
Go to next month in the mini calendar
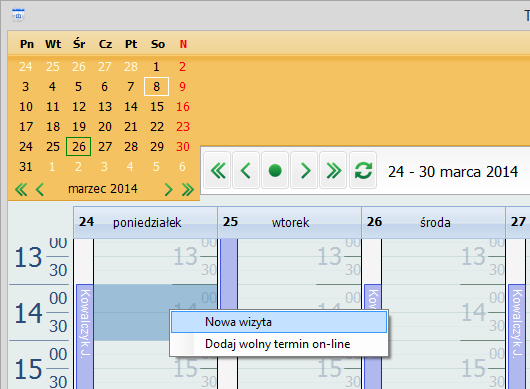168,190
